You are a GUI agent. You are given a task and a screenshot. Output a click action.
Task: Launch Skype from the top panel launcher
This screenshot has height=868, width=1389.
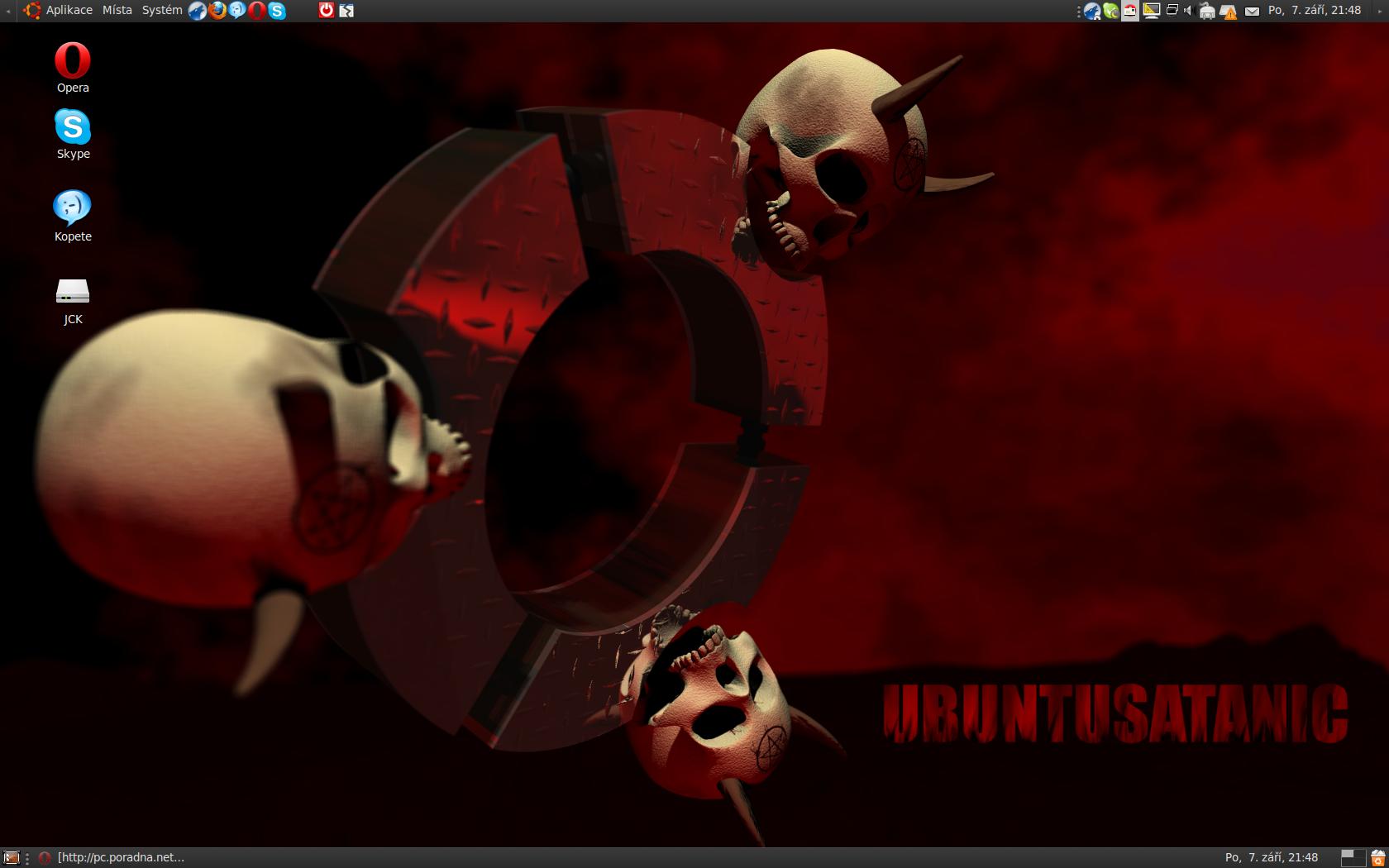[x=277, y=11]
